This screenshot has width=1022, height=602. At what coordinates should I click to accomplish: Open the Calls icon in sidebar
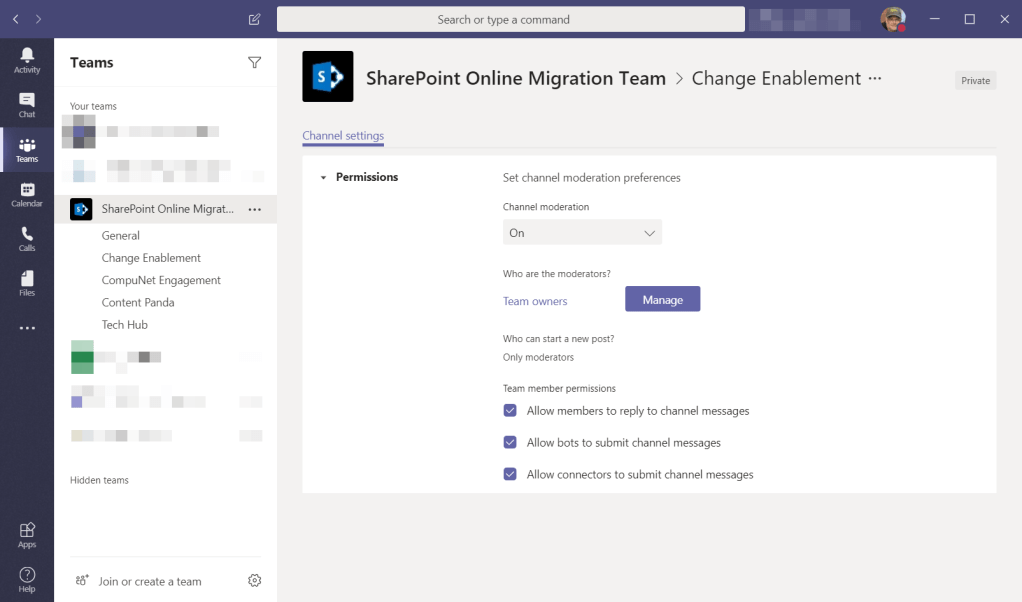point(27,238)
